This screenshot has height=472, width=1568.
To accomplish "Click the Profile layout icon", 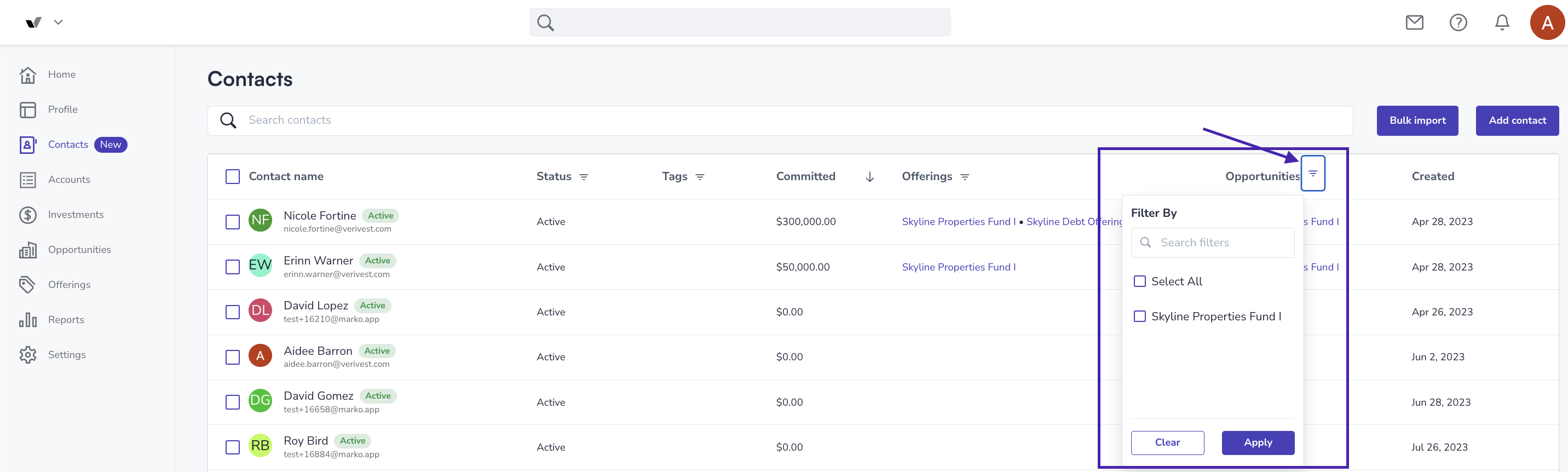I will [x=28, y=110].
